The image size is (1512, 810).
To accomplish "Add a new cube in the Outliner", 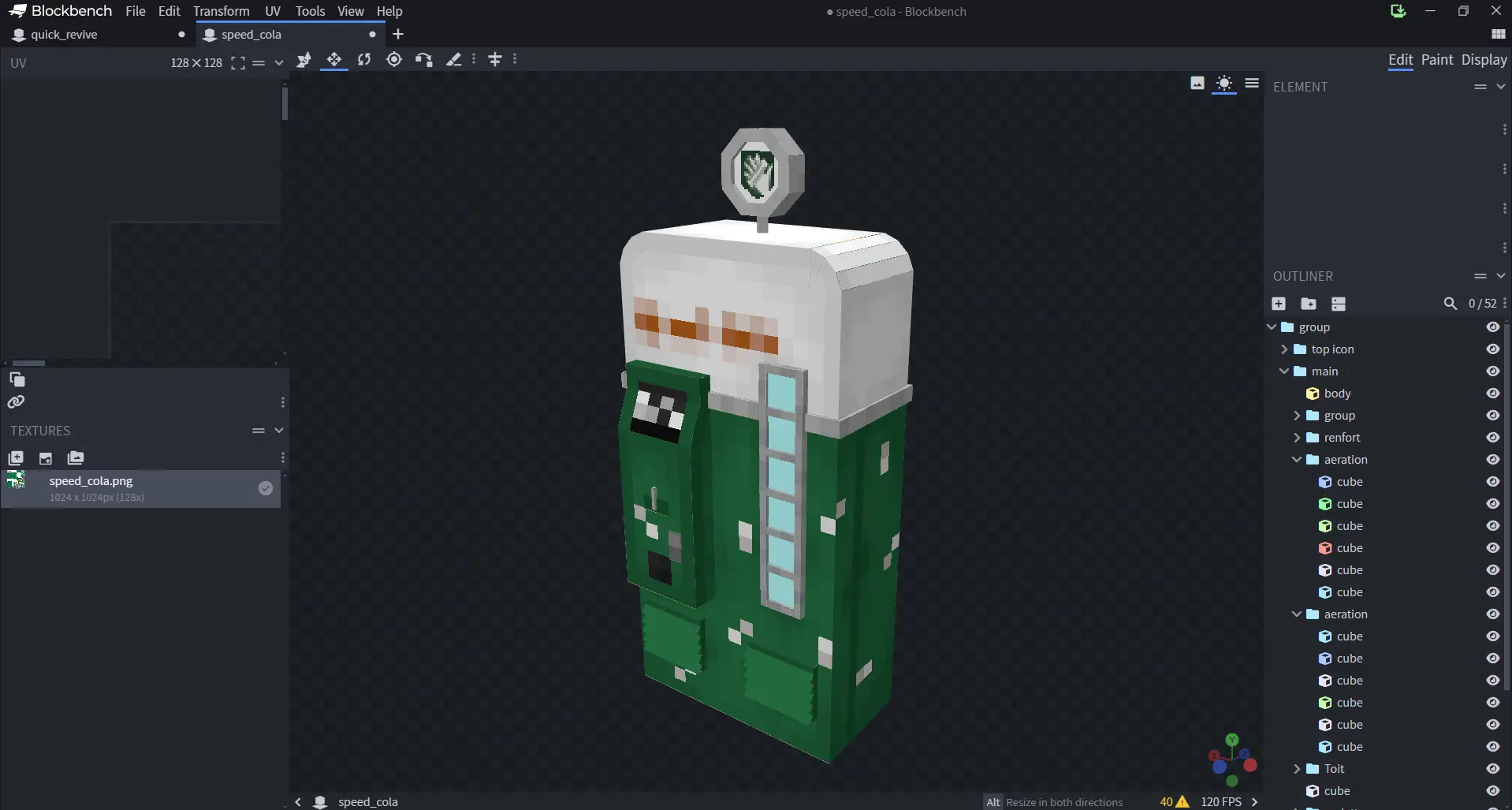I will (x=1279, y=304).
